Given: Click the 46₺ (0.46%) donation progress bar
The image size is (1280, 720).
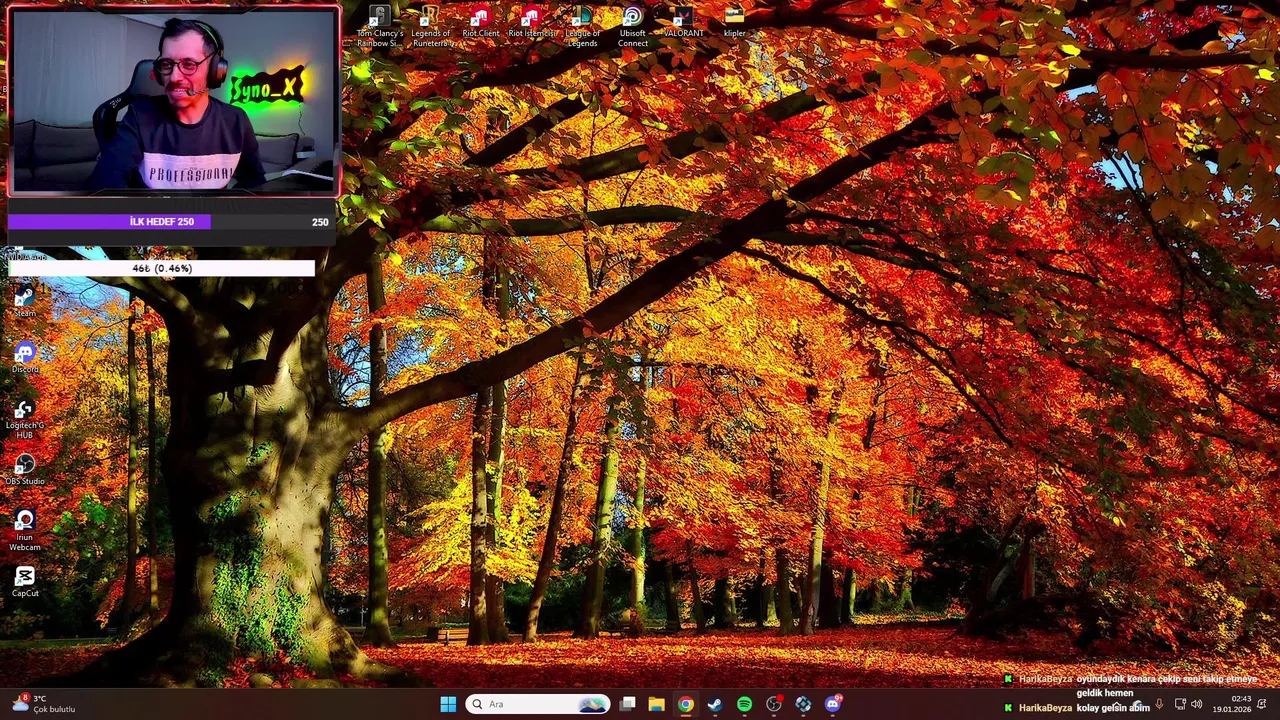Looking at the screenshot, I should (x=162, y=268).
